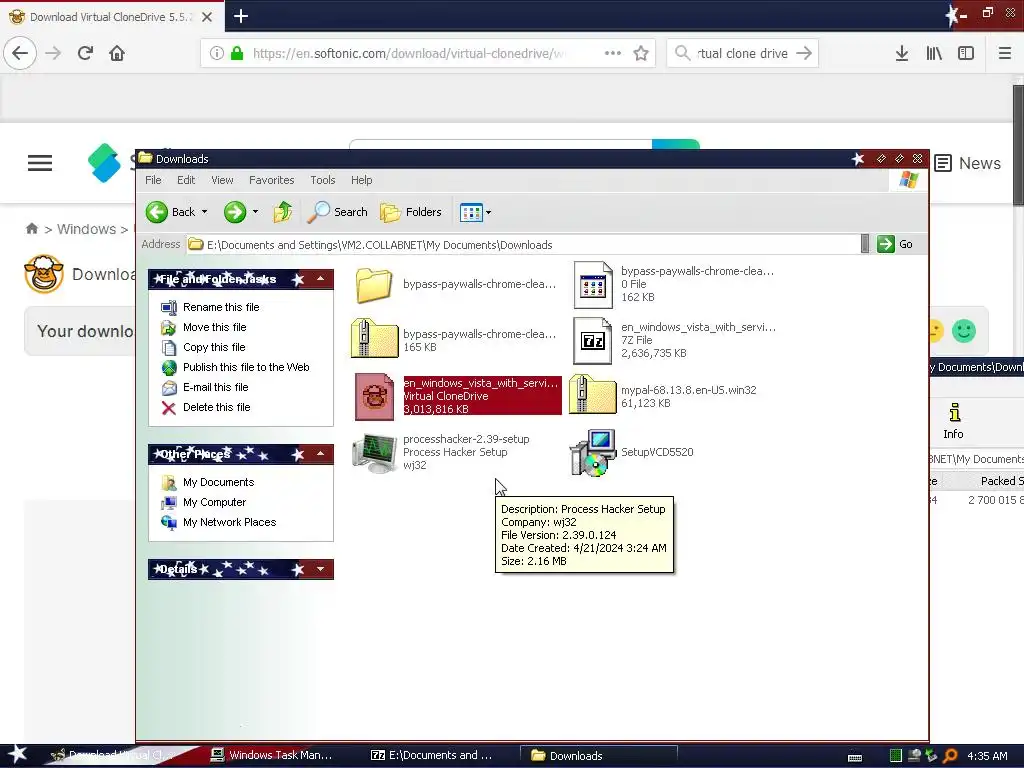This screenshot has width=1024, height=768.
Task: Click the Explorer address path field
Action: [523, 245]
